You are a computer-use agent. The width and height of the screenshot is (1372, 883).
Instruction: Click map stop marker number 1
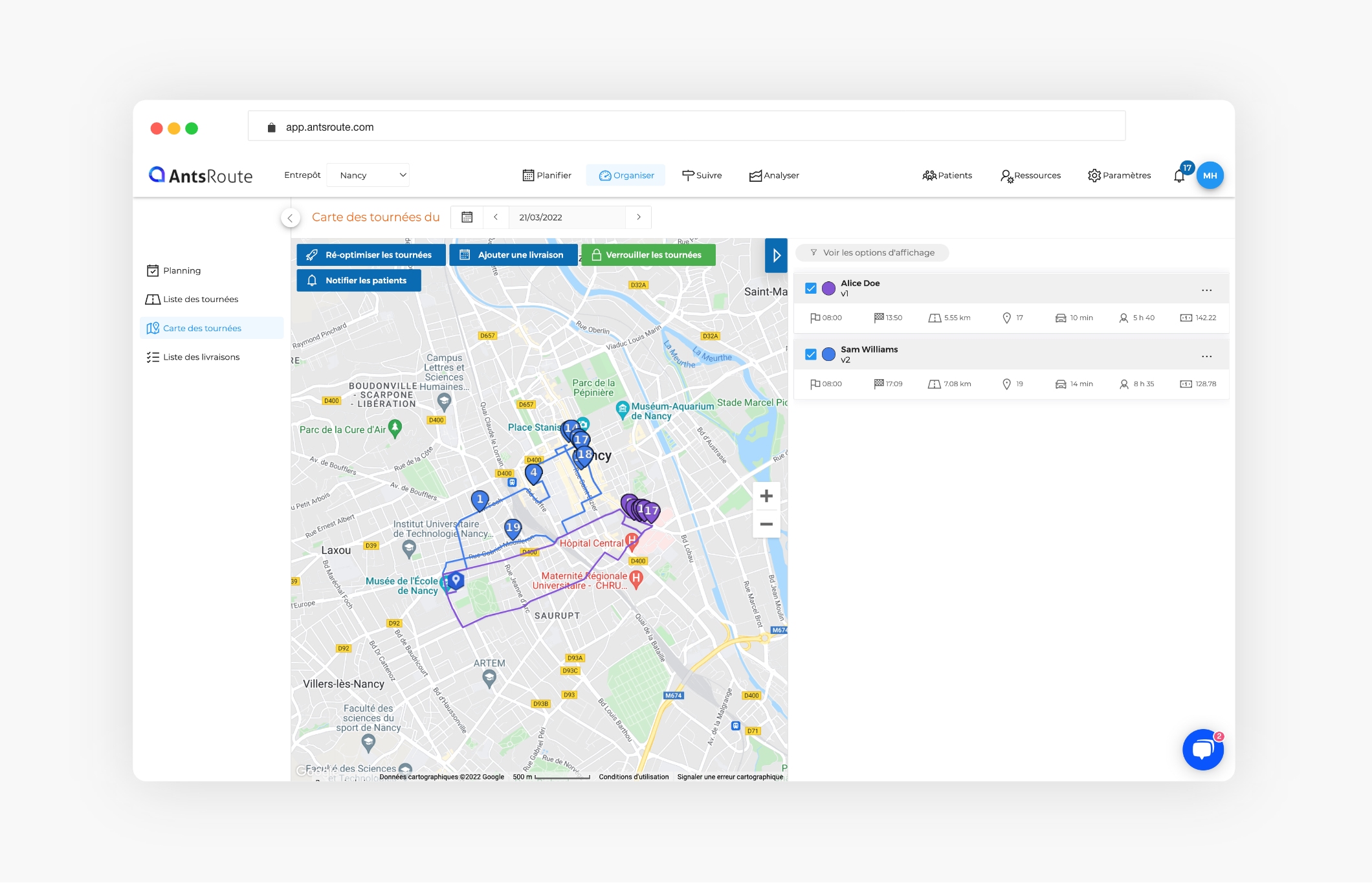[x=480, y=500]
